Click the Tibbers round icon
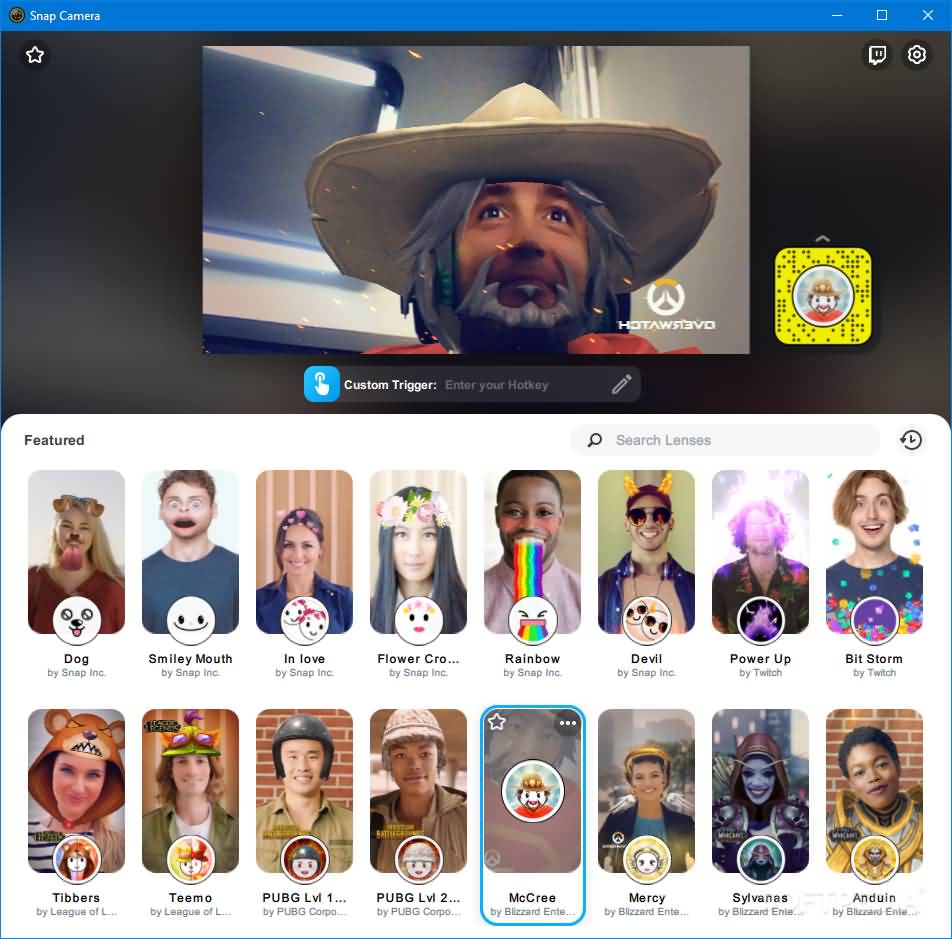 [x=76, y=859]
